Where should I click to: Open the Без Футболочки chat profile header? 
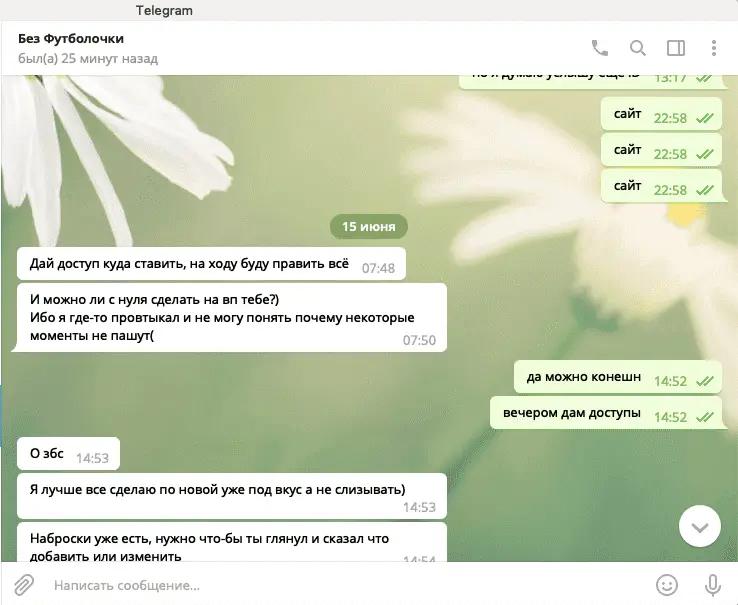[x=71, y=39]
